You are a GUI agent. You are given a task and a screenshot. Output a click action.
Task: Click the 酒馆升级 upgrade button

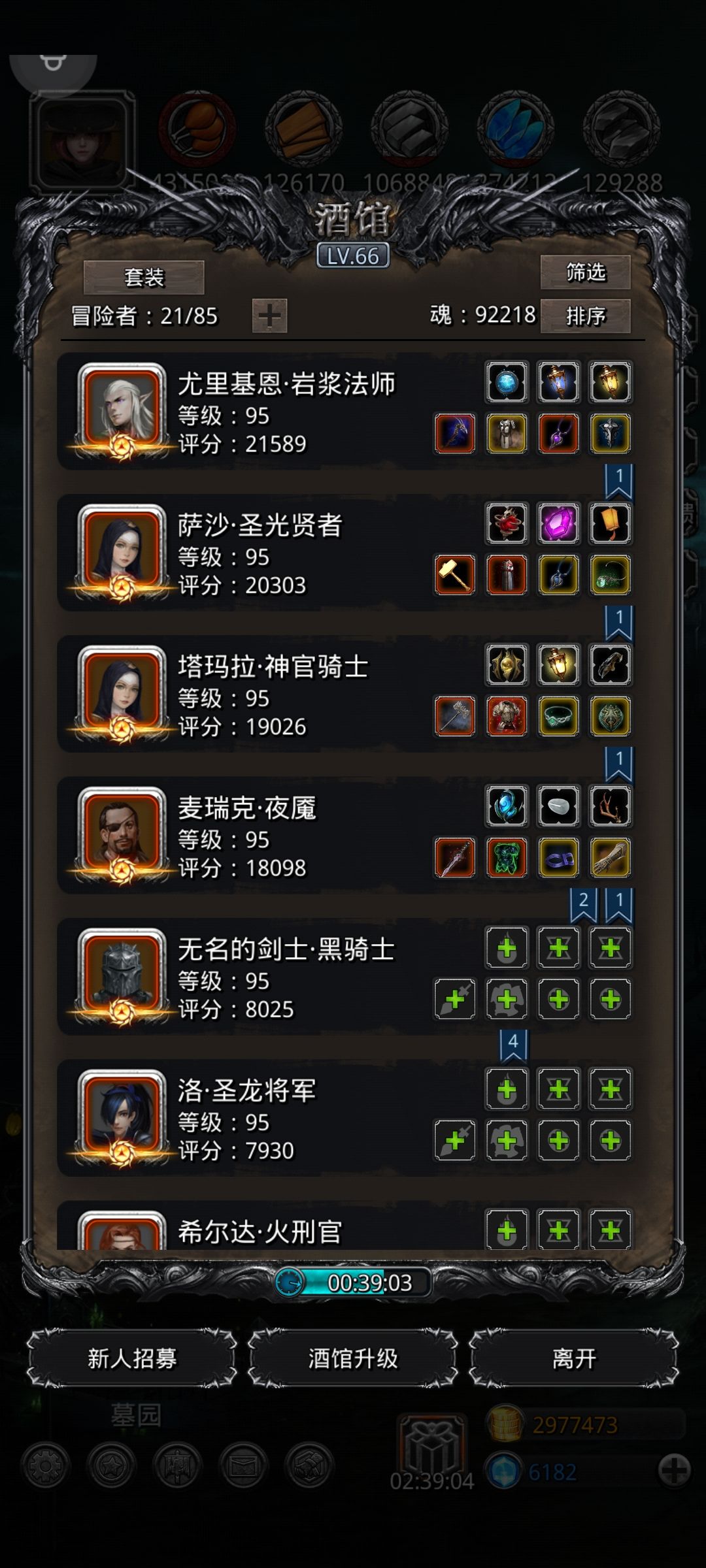pyautogui.click(x=353, y=1358)
